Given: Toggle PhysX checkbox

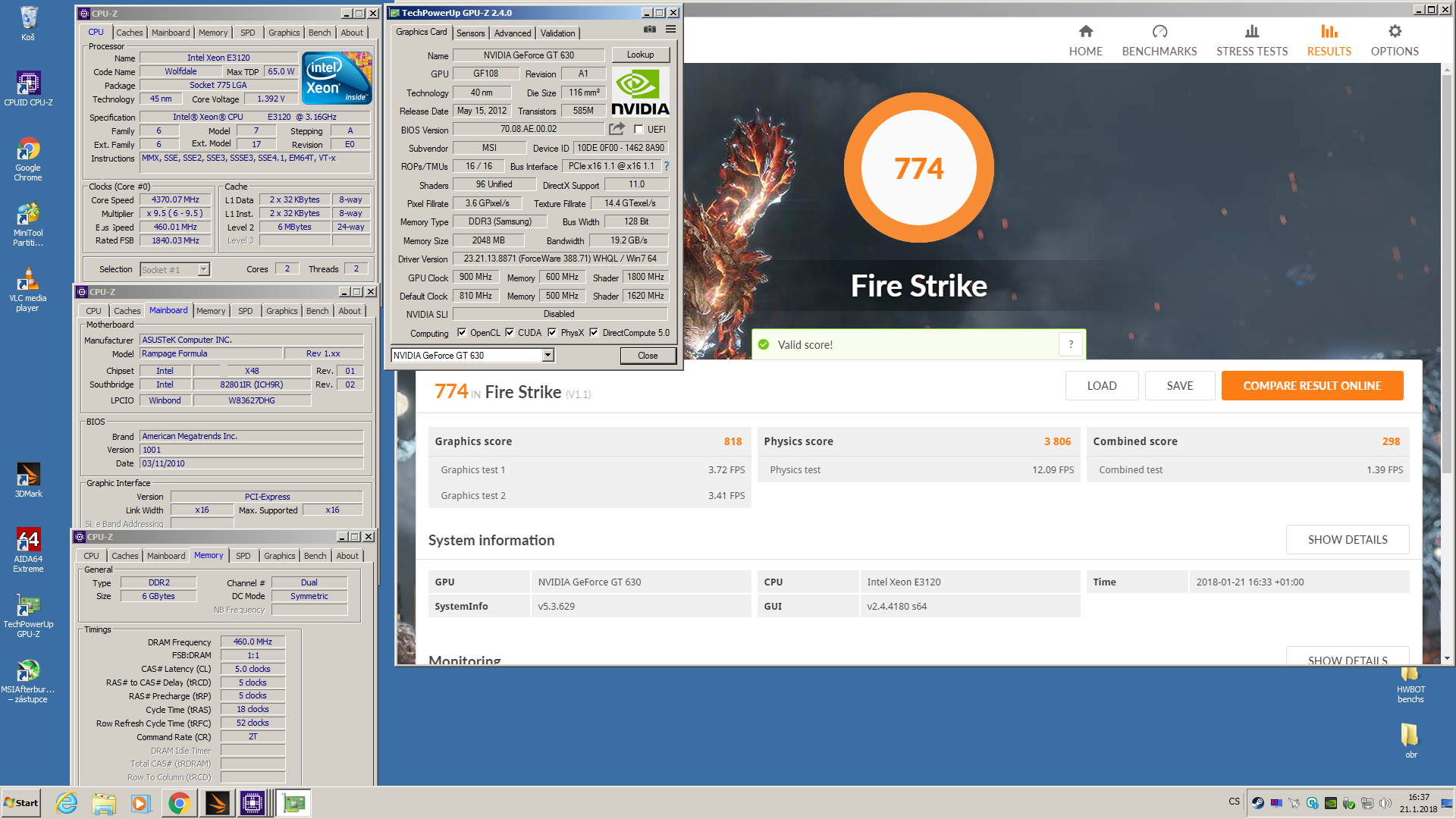Looking at the screenshot, I should click(x=552, y=333).
